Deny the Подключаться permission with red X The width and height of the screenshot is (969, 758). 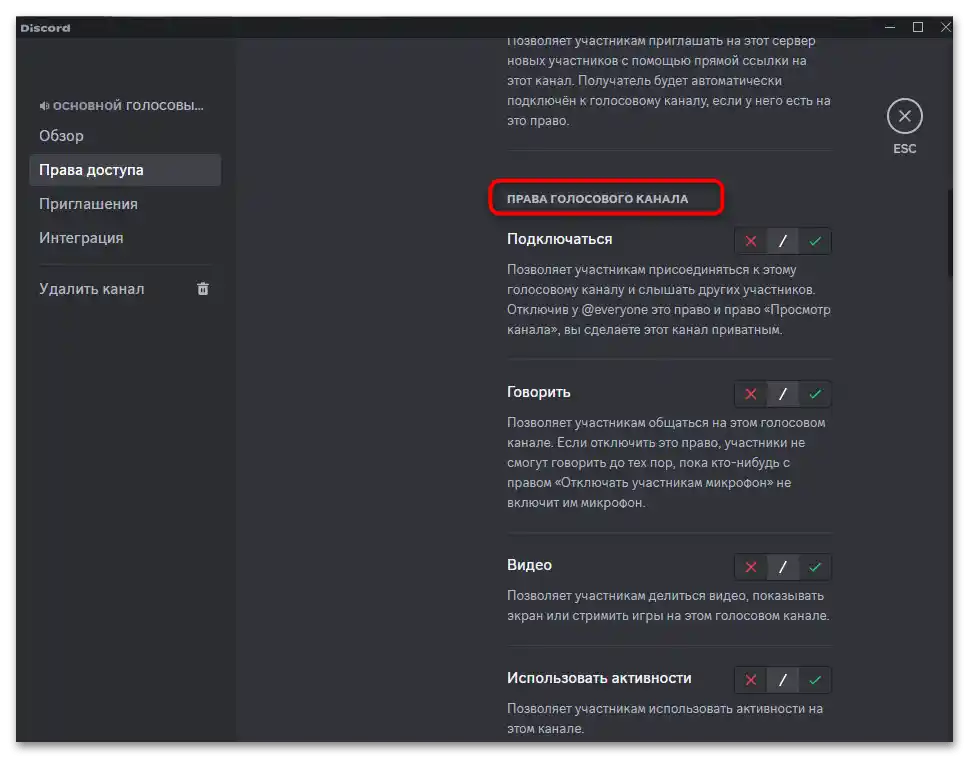point(750,241)
